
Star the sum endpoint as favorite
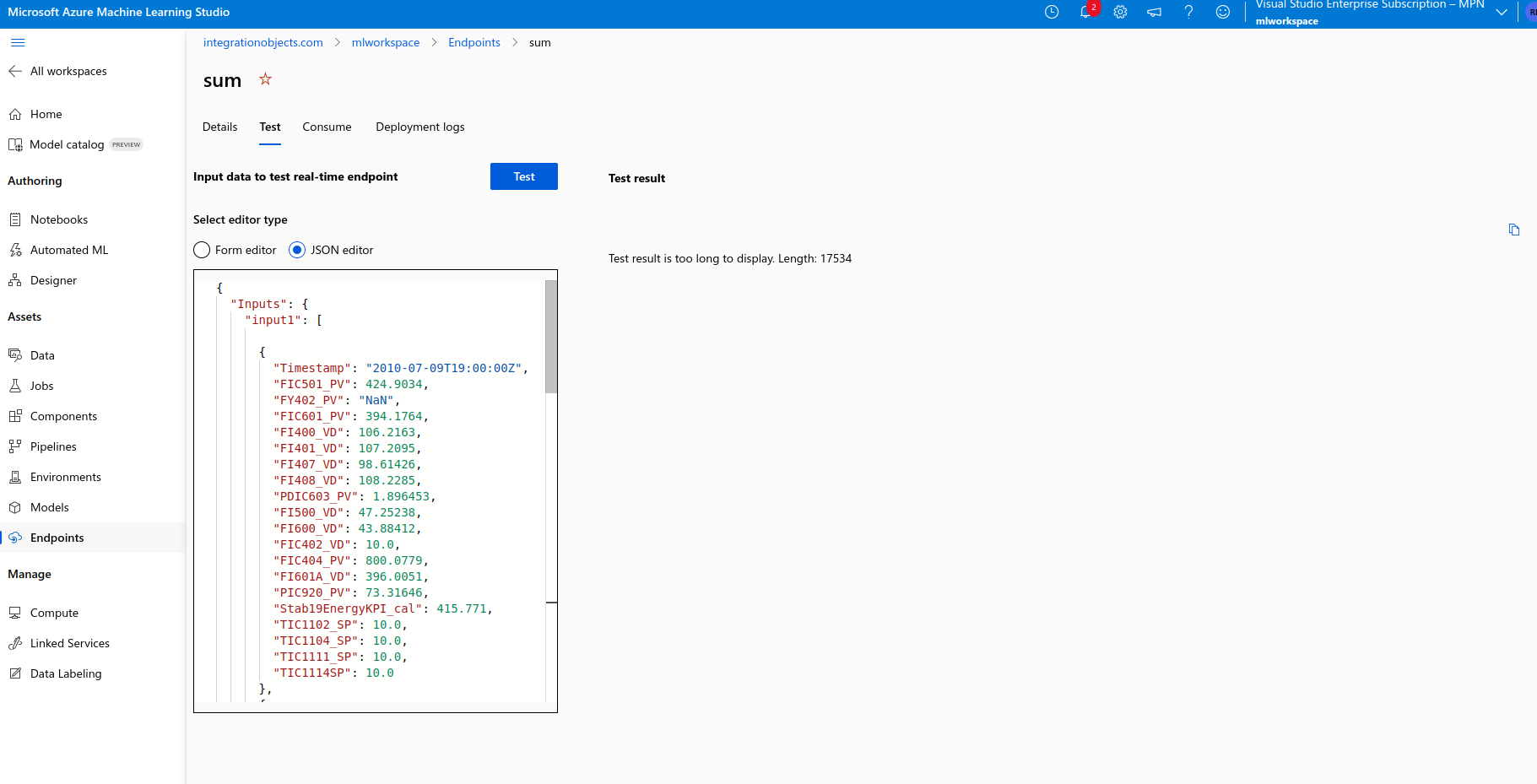click(x=264, y=78)
